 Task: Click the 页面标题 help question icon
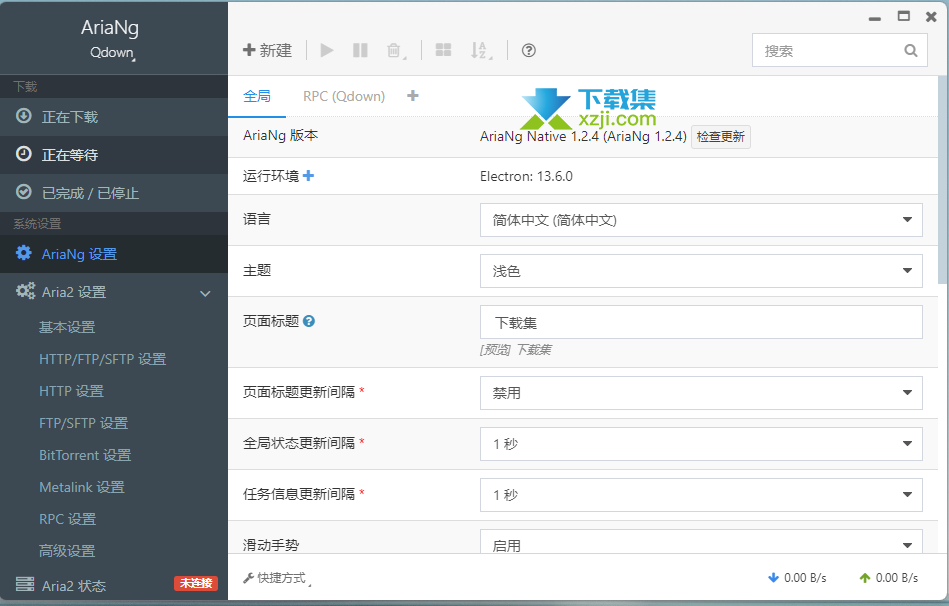coord(309,321)
